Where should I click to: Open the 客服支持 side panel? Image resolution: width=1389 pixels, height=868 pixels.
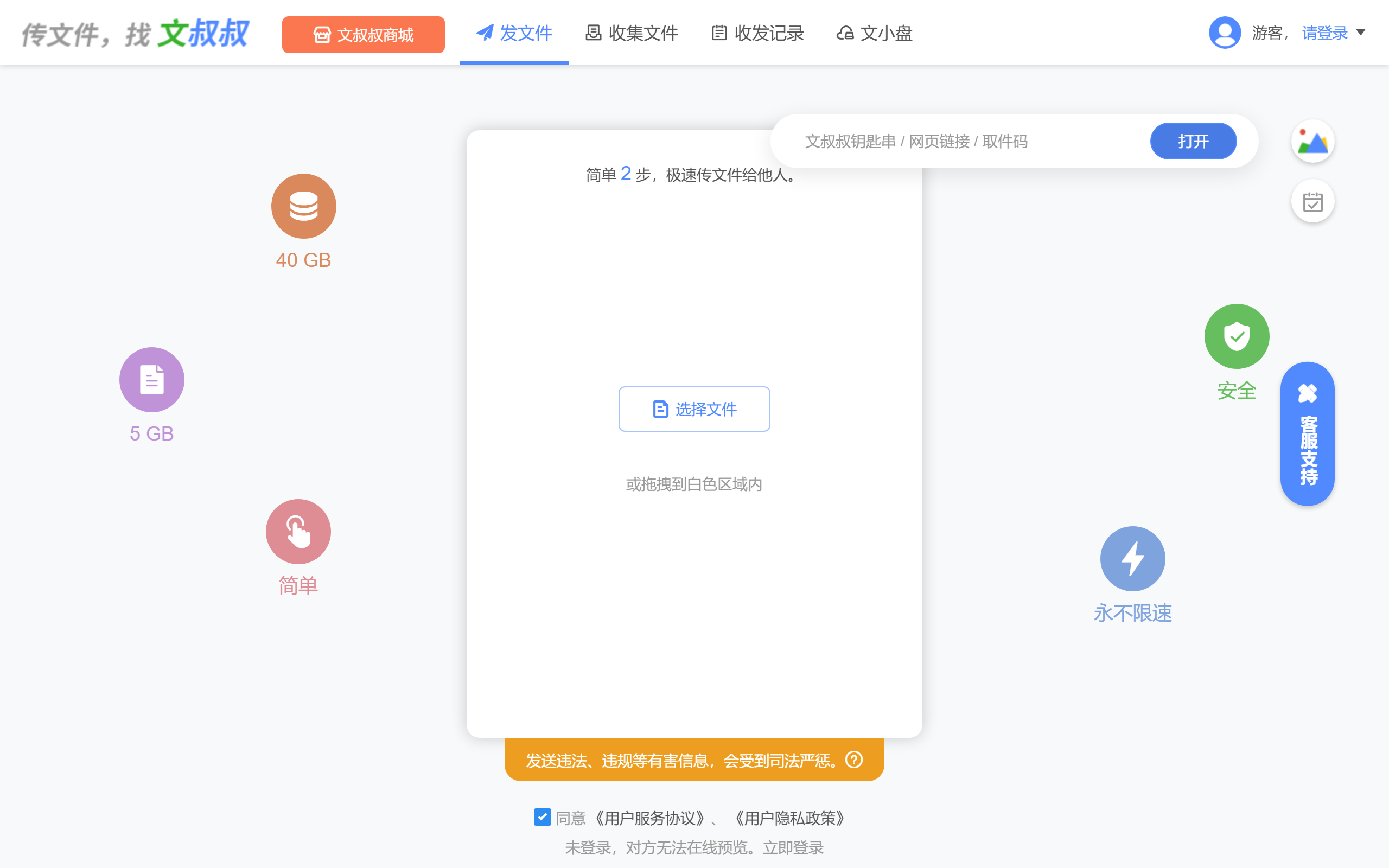[1308, 434]
